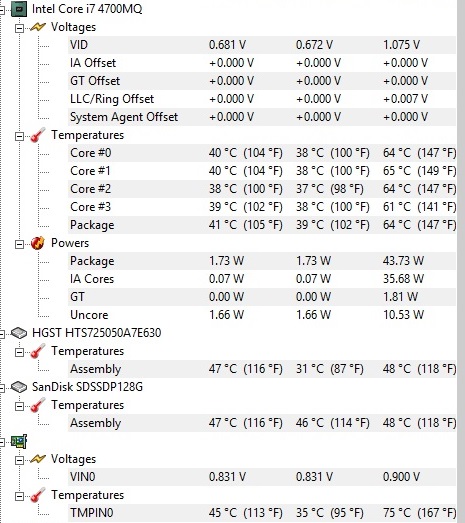This screenshot has height=523, width=465.
Task: Collapse the CPU Temperatures section
Action: (x=20, y=136)
